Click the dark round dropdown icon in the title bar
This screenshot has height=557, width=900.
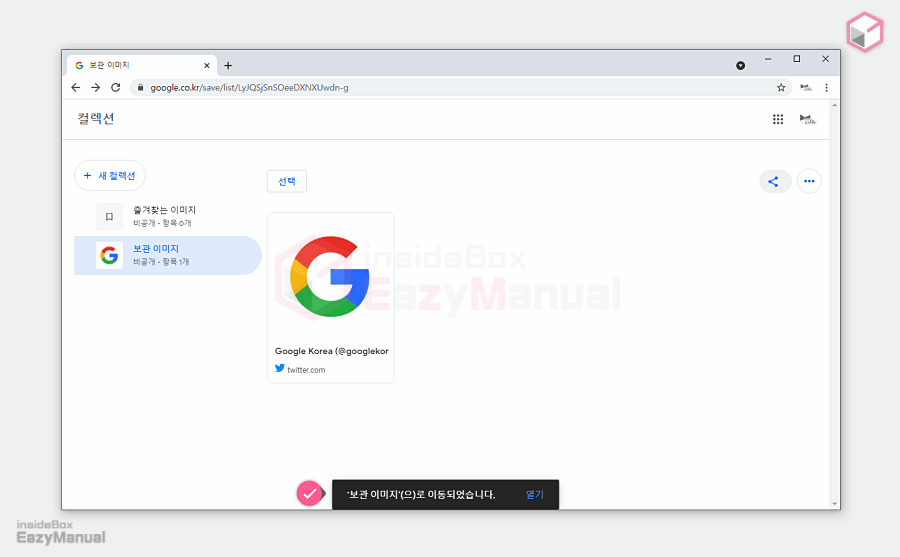(740, 65)
